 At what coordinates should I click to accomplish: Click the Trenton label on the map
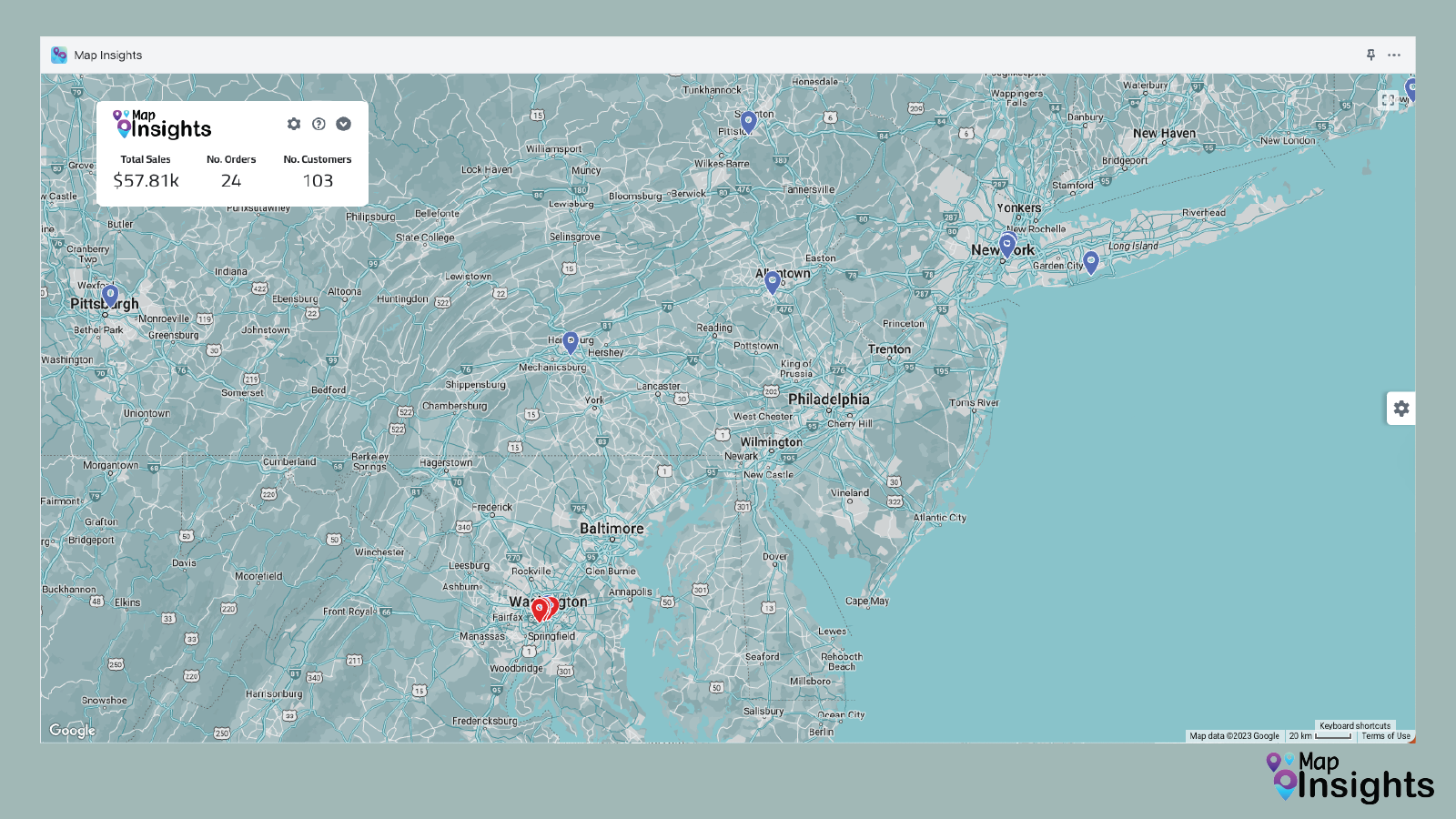[889, 349]
